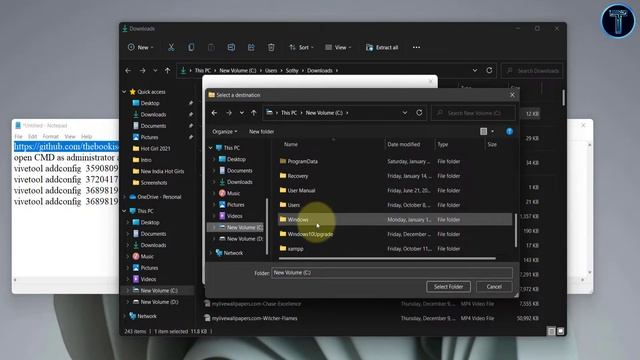Refresh the destination dialog address bar
This screenshot has width=640, height=360.
[419, 113]
